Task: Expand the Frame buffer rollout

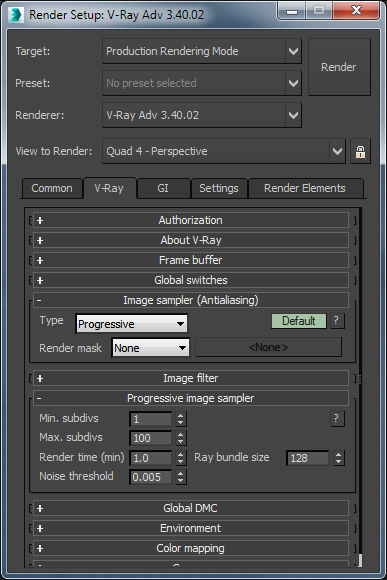Action: pos(191,260)
